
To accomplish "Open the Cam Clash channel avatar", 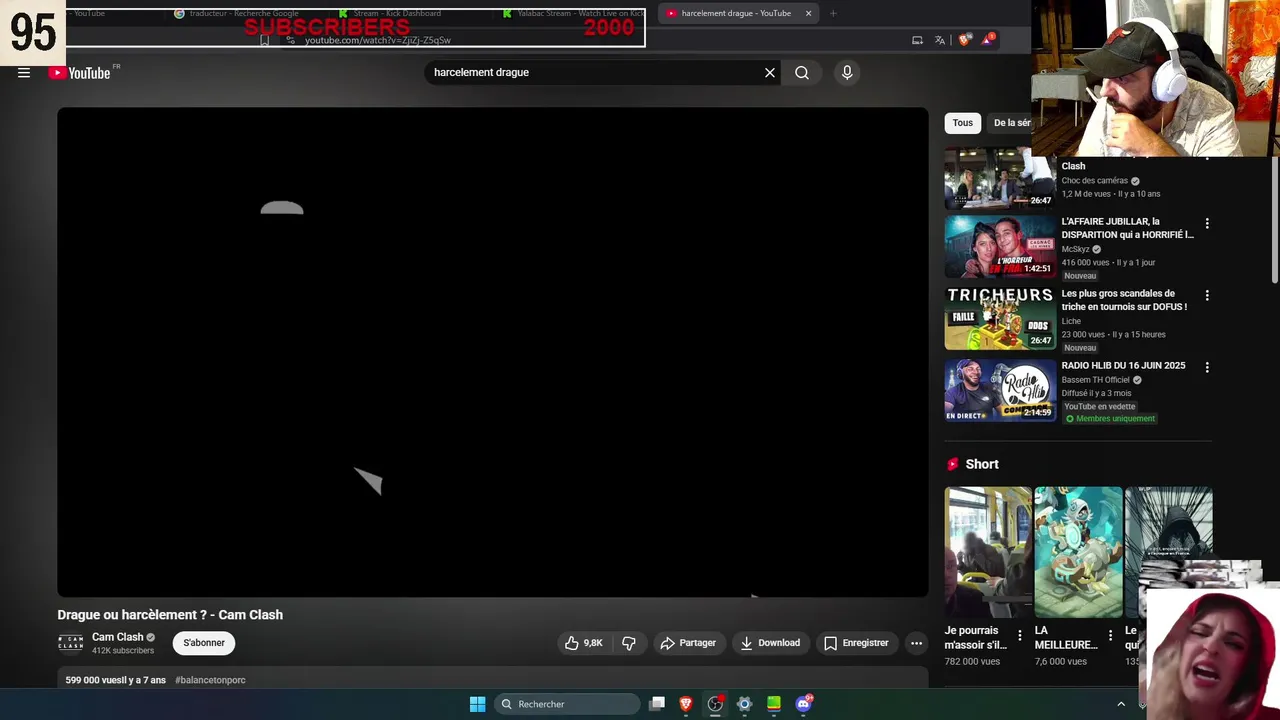I will pyautogui.click(x=70, y=643).
